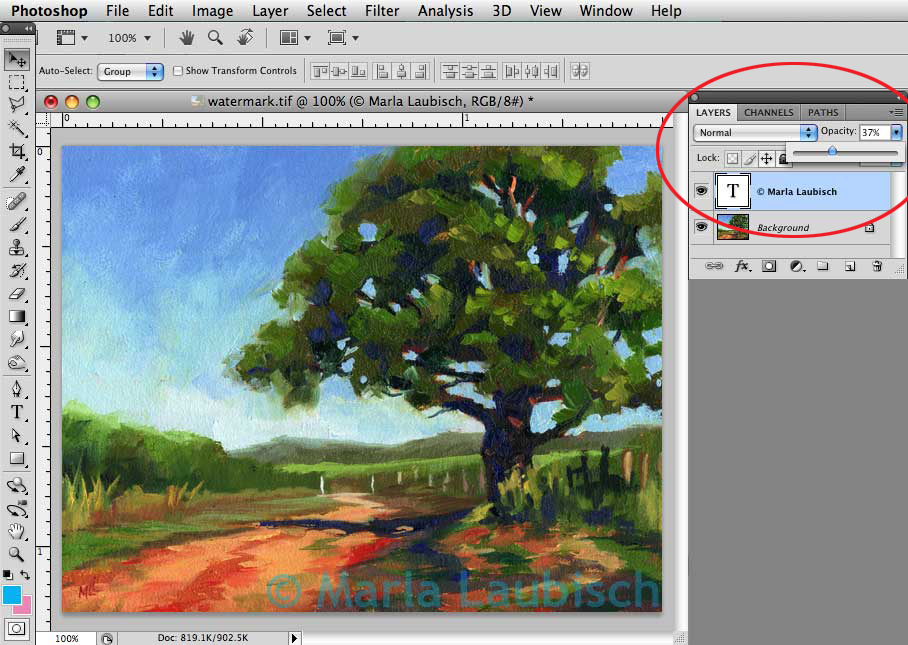This screenshot has width=908, height=645.
Task: Switch to the Channels tab
Action: [767, 112]
